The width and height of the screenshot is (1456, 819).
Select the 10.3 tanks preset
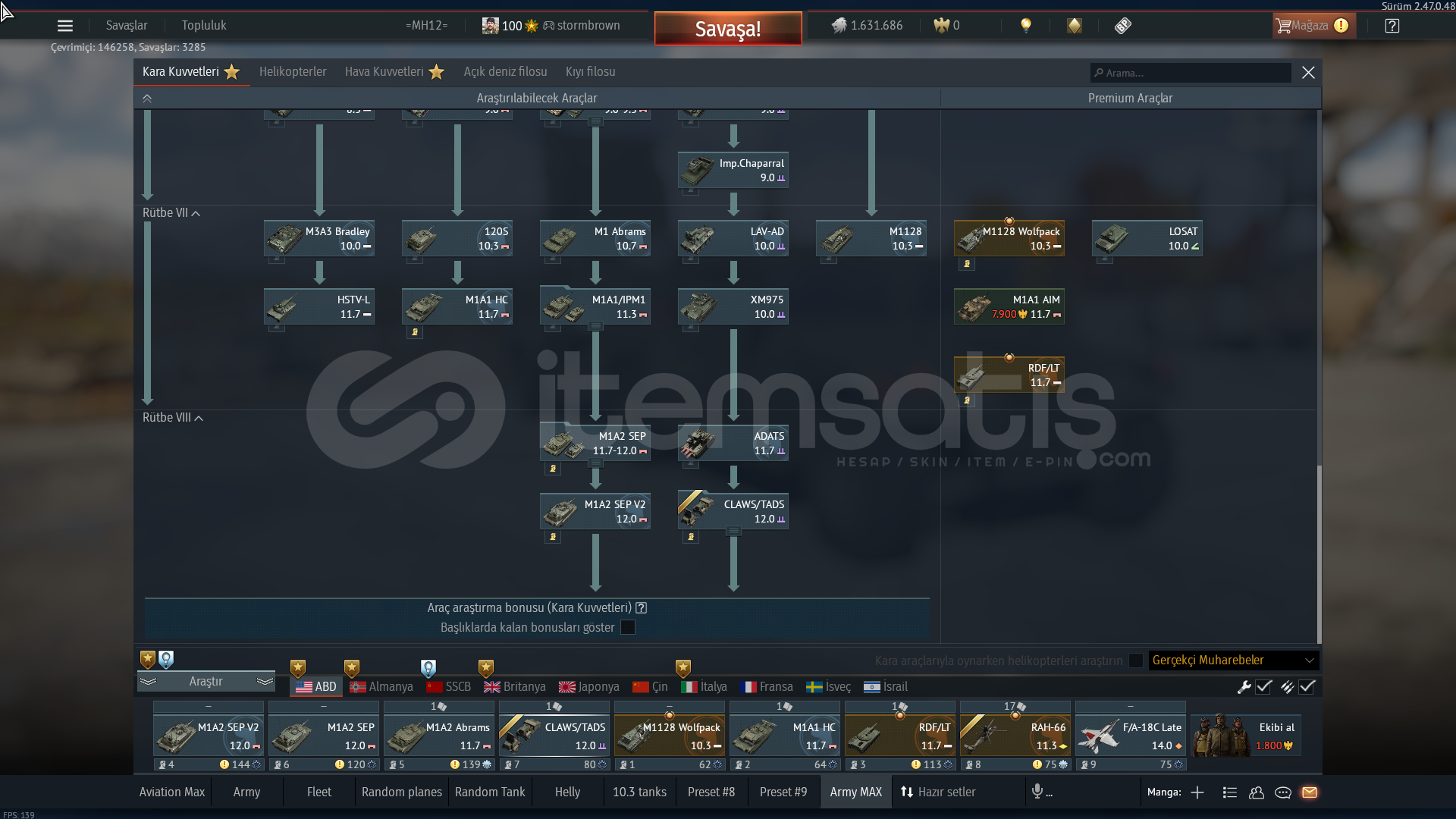click(639, 792)
